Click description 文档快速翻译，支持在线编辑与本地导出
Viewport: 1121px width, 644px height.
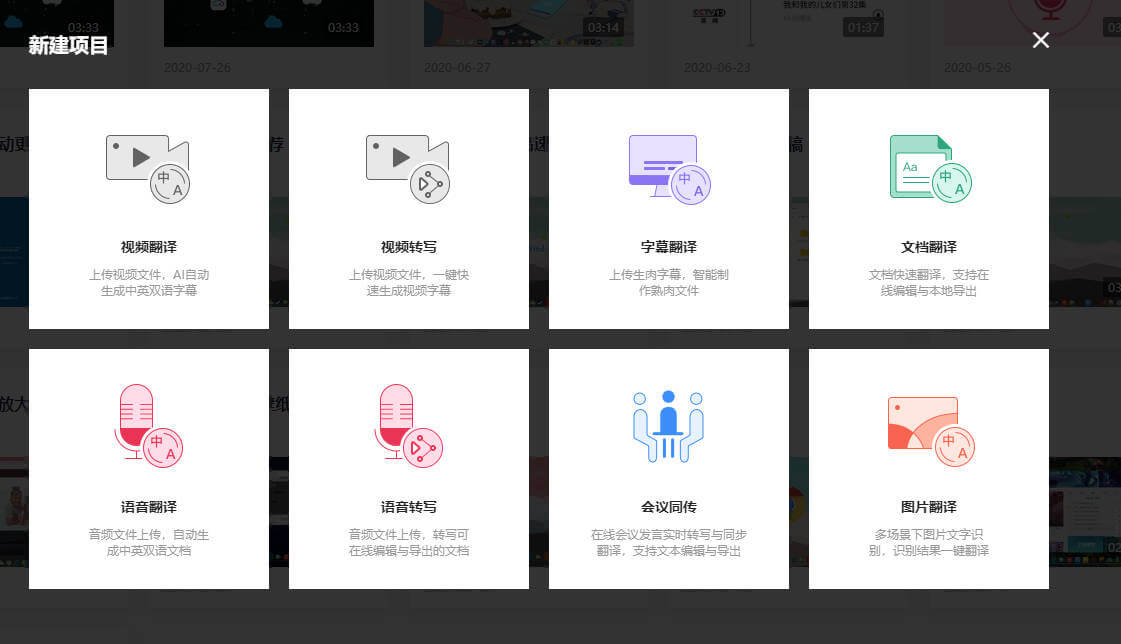(929, 282)
